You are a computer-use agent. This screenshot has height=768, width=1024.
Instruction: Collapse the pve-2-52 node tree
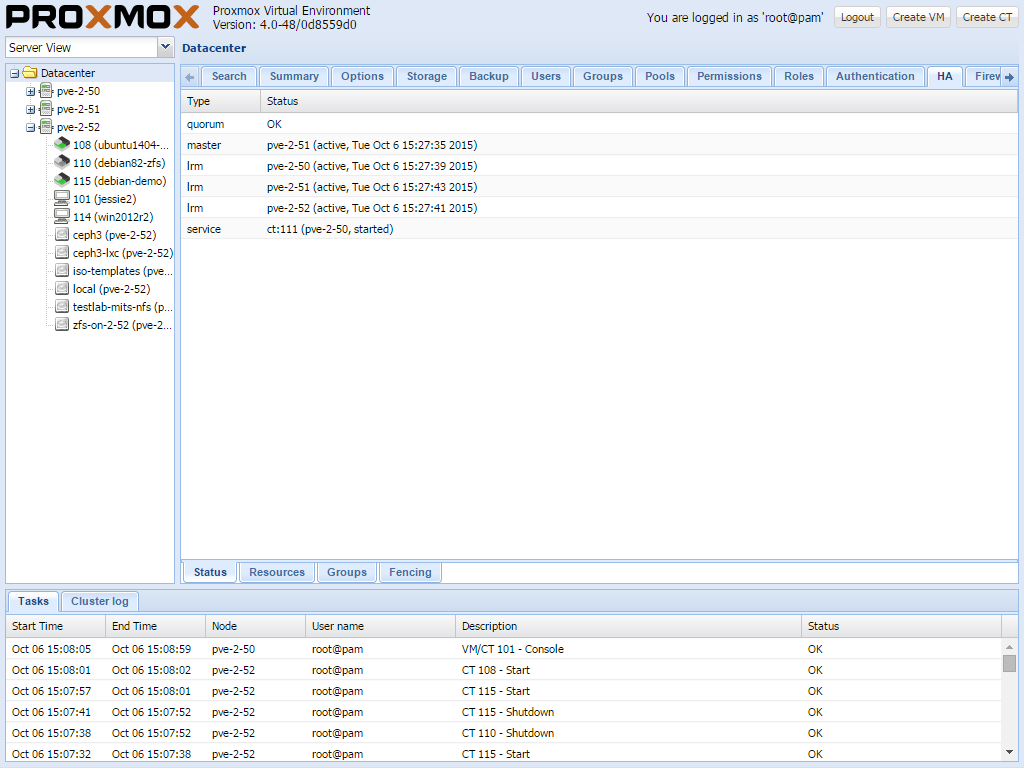point(30,127)
